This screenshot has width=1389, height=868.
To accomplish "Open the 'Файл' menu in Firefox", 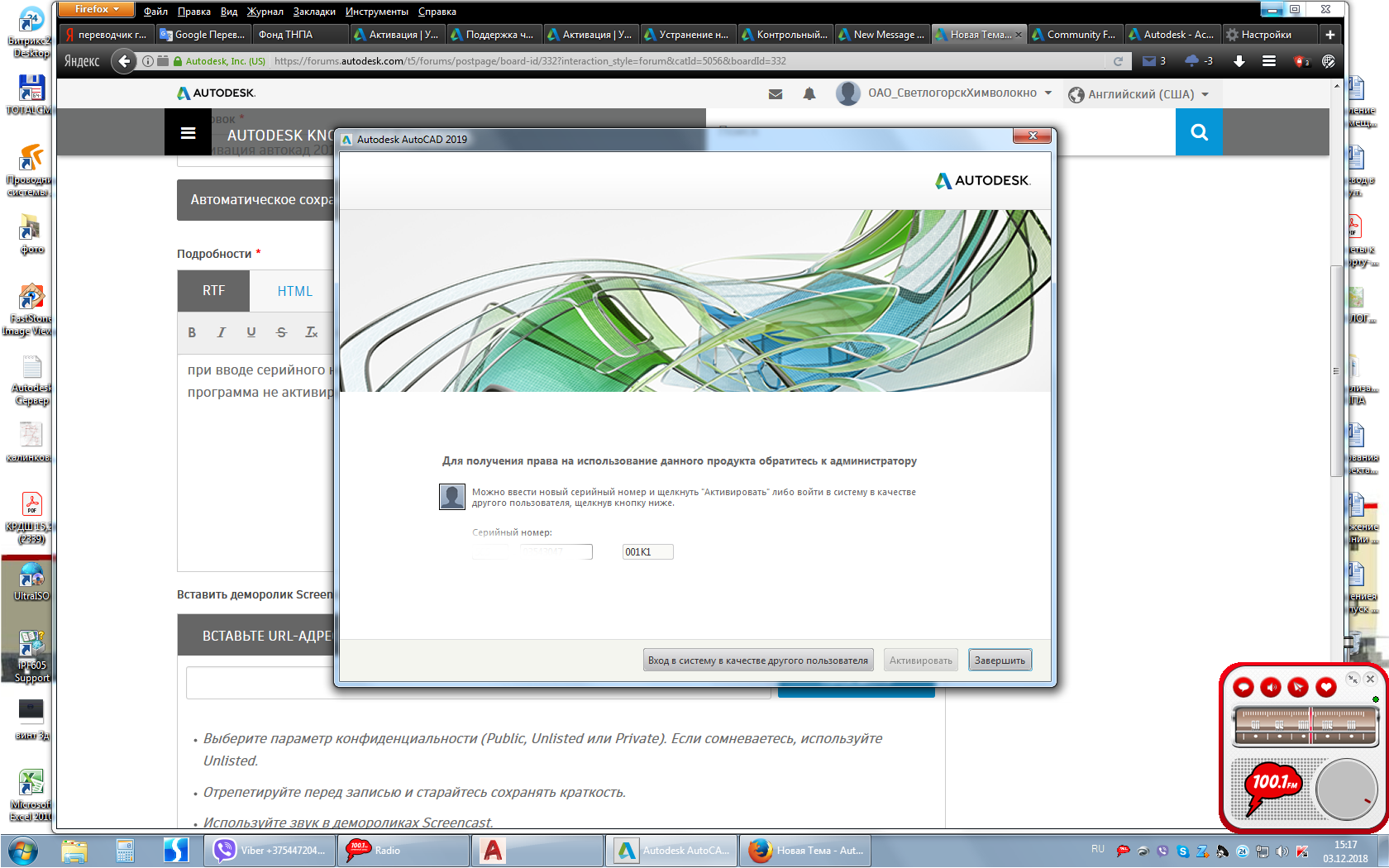I will 155,12.
